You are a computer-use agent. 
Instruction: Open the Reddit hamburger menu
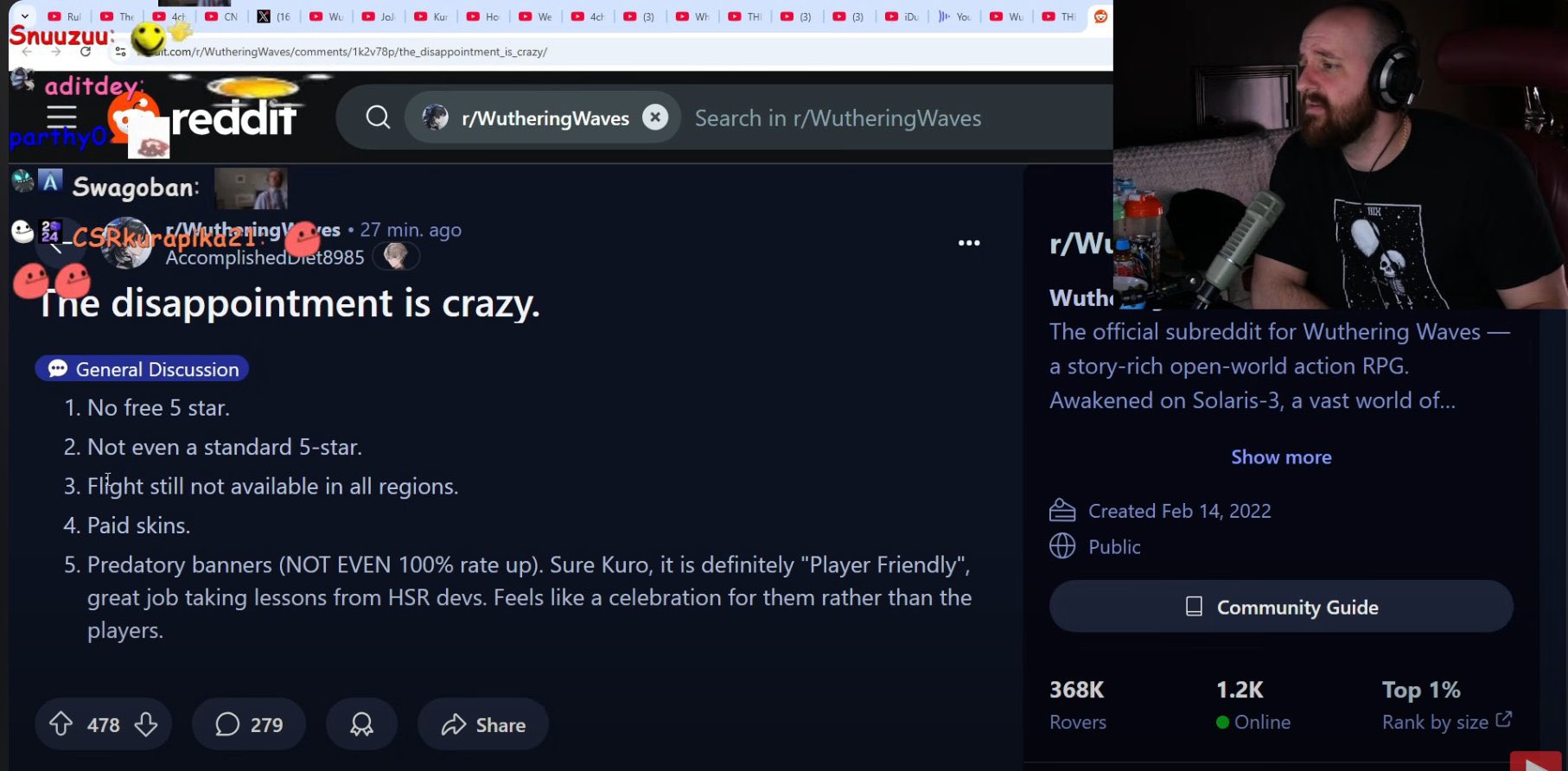pyautogui.click(x=61, y=117)
